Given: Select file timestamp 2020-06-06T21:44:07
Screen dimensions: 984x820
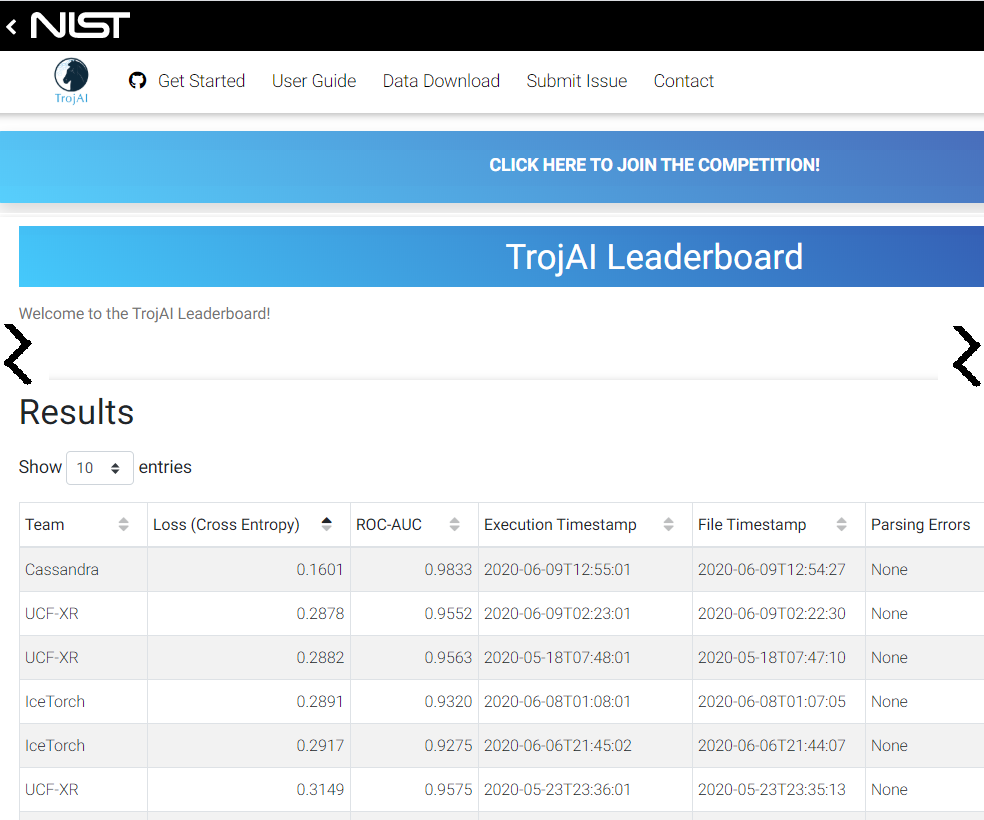Looking at the screenshot, I should point(772,745).
